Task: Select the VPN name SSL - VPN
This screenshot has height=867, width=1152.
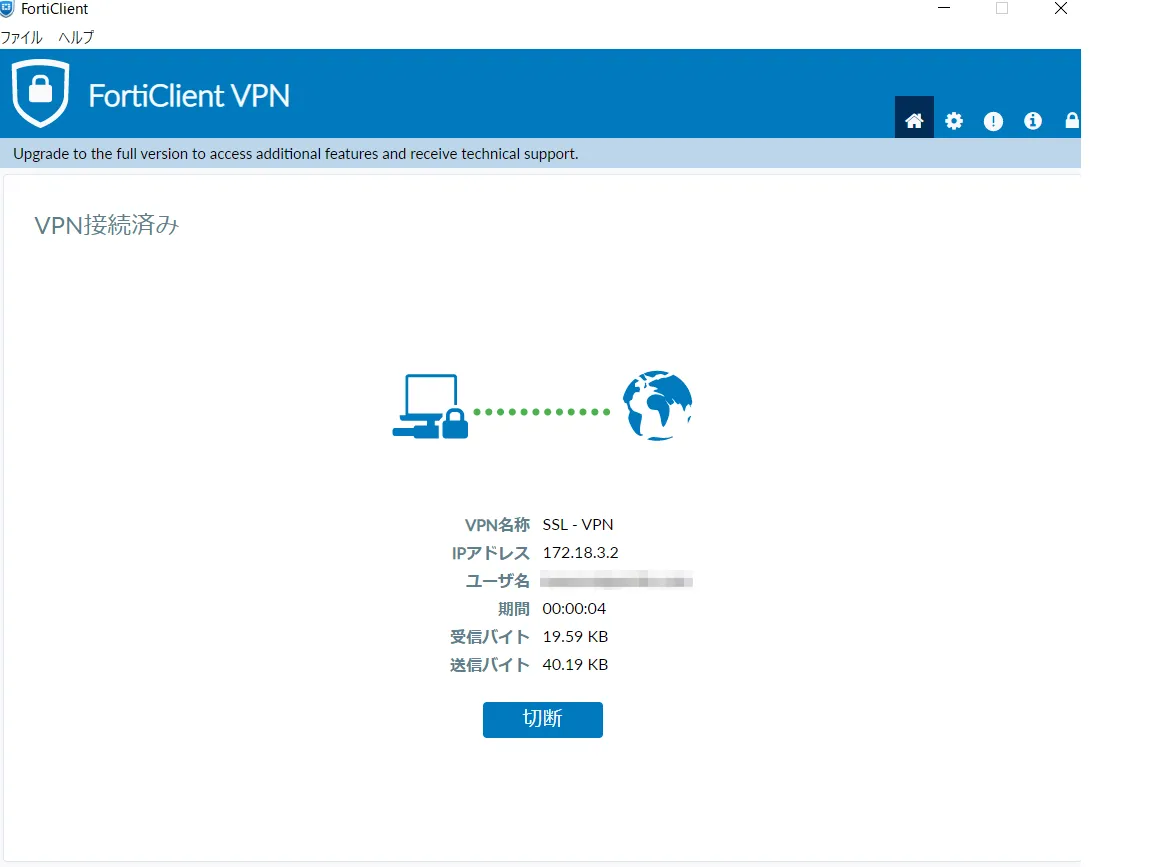Action: [x=577, y=525]
